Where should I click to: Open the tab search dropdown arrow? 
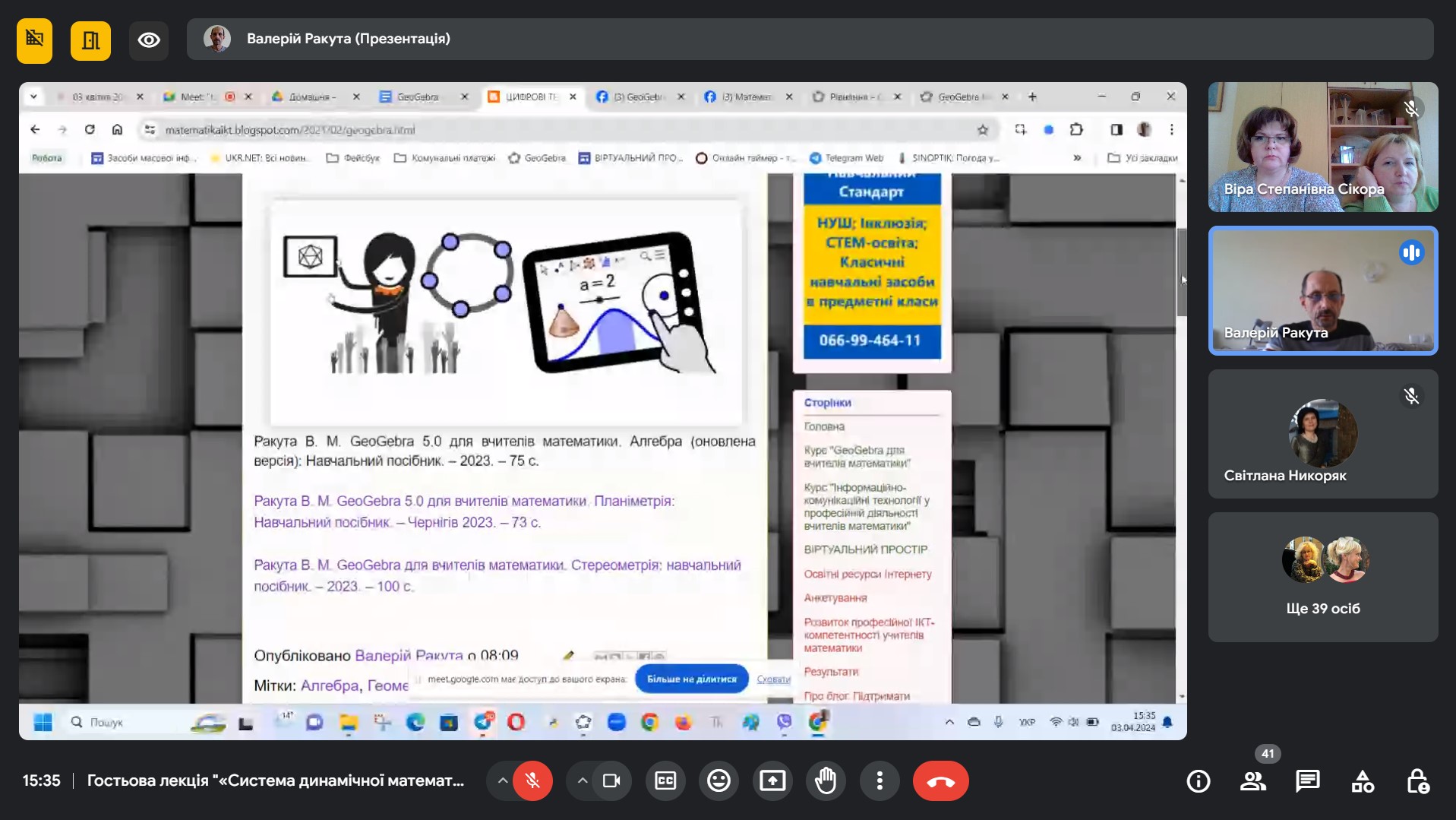point(33,97)
